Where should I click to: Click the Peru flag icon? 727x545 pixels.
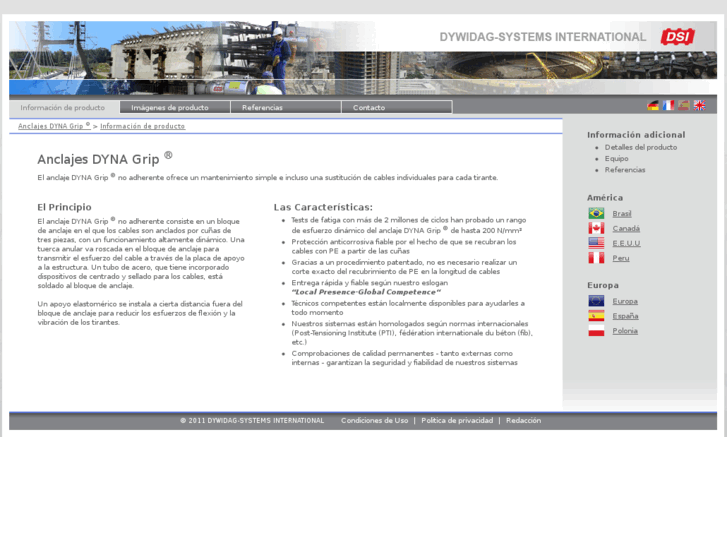click(596, 258)
